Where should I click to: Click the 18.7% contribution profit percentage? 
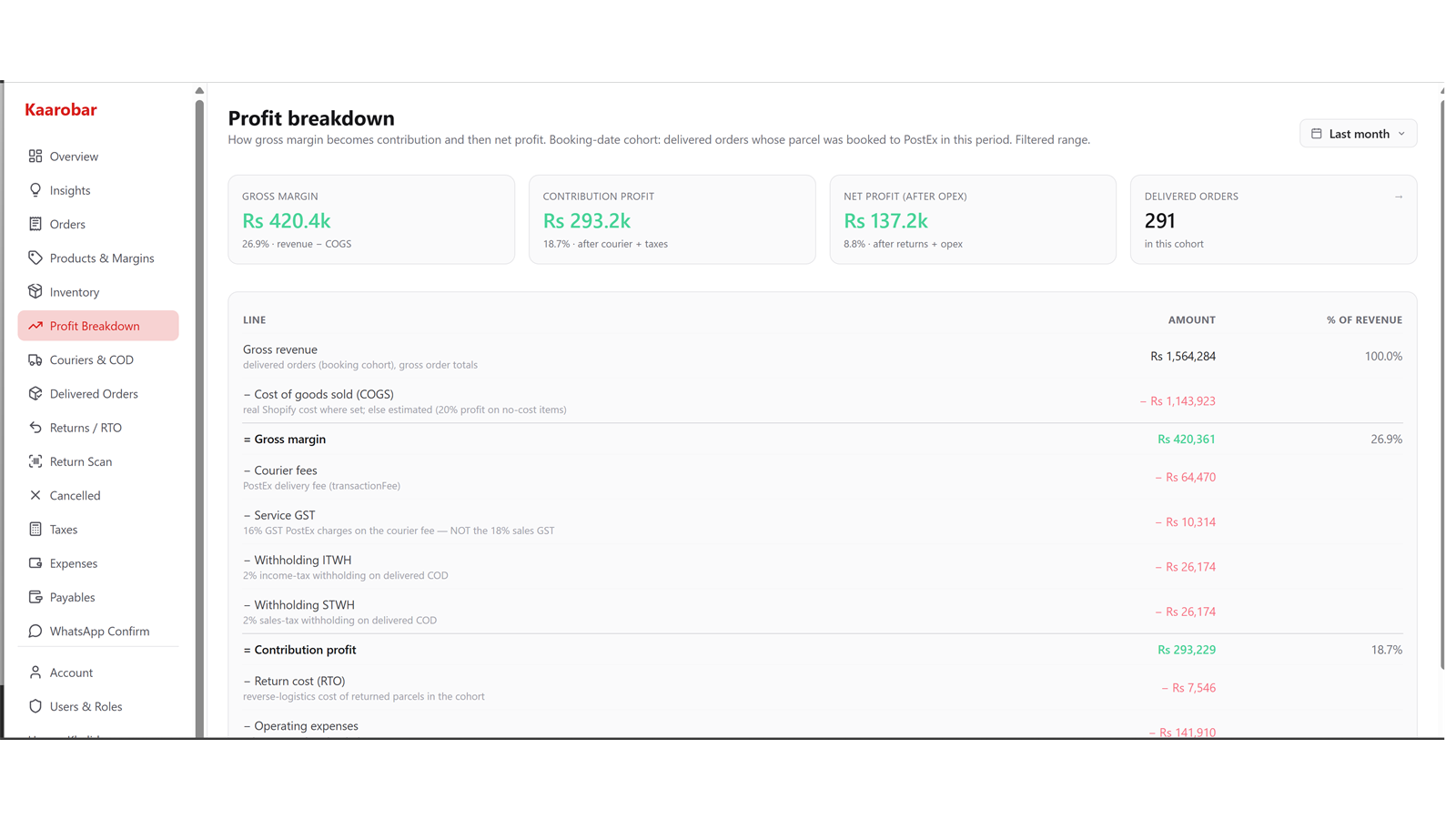[x=1387, y=650]
